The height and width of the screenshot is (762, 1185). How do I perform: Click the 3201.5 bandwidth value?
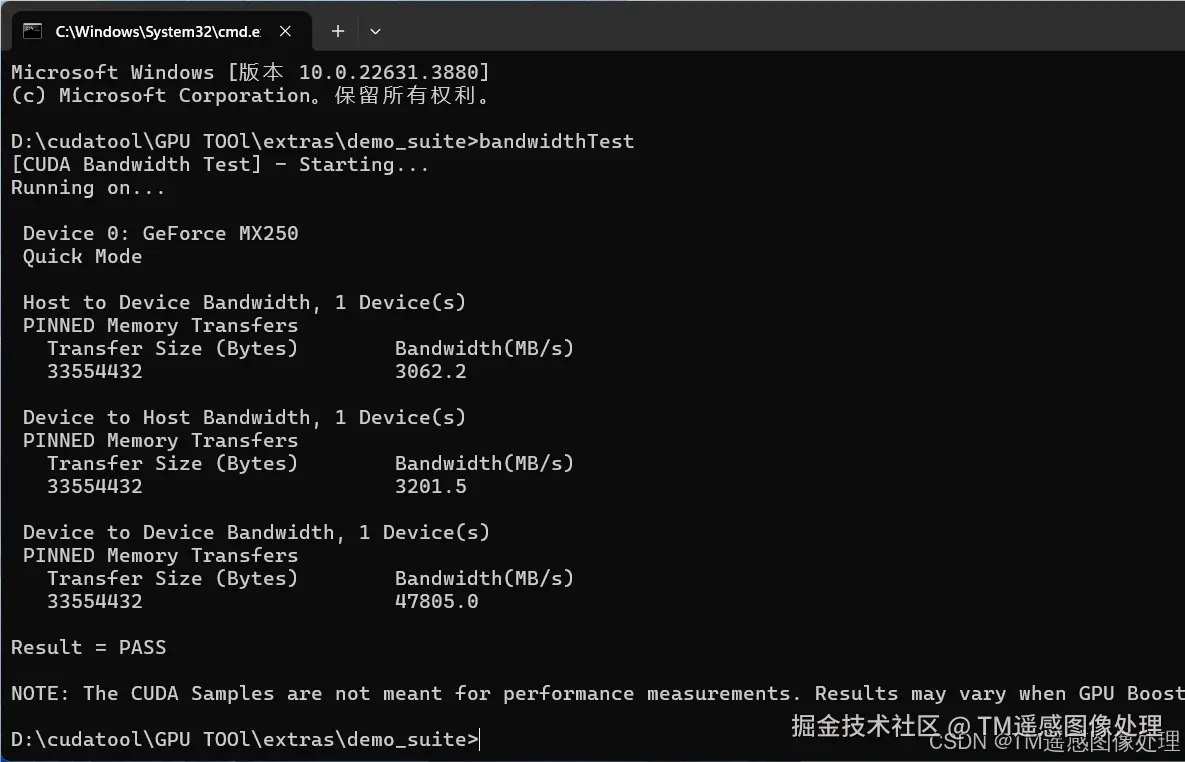(x=431, y=486)
